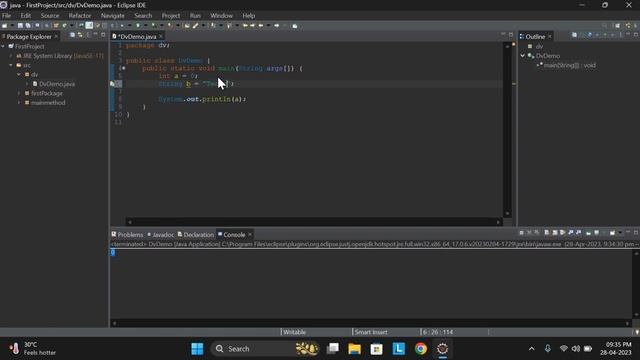Collapse the dv package node
Screen dimensions: 640x360
[x=19, y=75]
